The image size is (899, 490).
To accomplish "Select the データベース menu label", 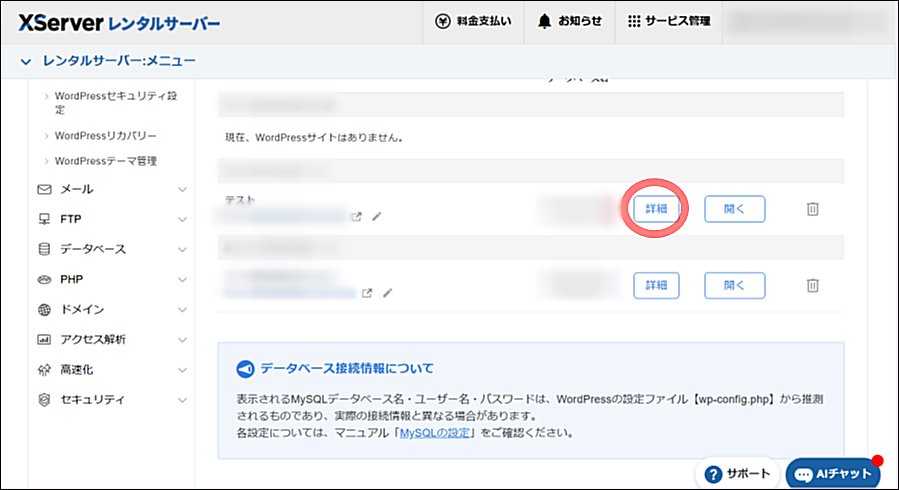I will pos(93,249).
